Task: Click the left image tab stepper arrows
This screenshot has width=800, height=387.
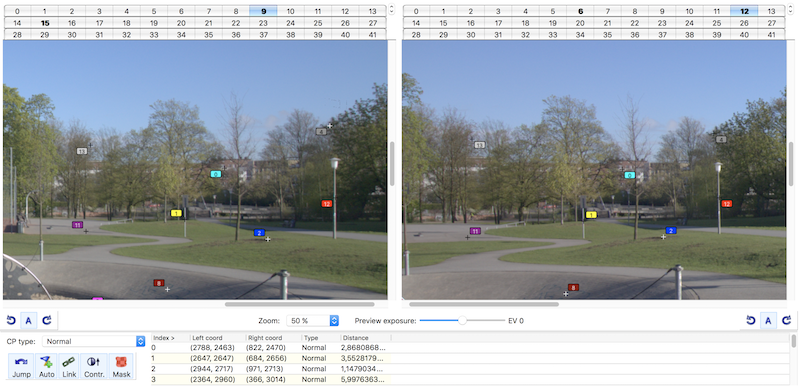Action: [x=391, y=9]
